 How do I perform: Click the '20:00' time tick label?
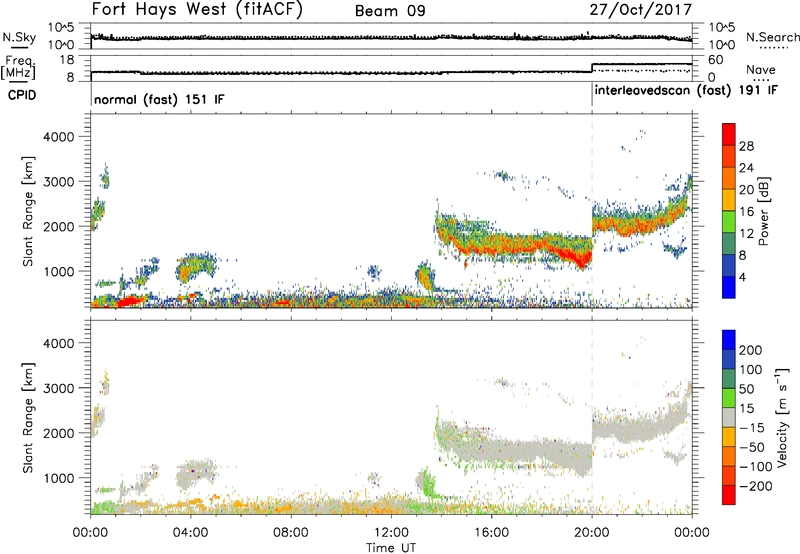[x=591, y=533]
